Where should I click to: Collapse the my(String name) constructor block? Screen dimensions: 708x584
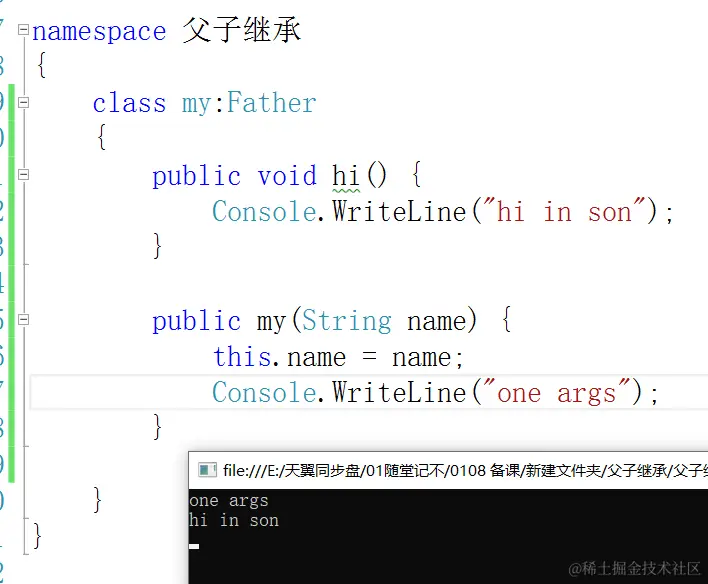point(23,320)
